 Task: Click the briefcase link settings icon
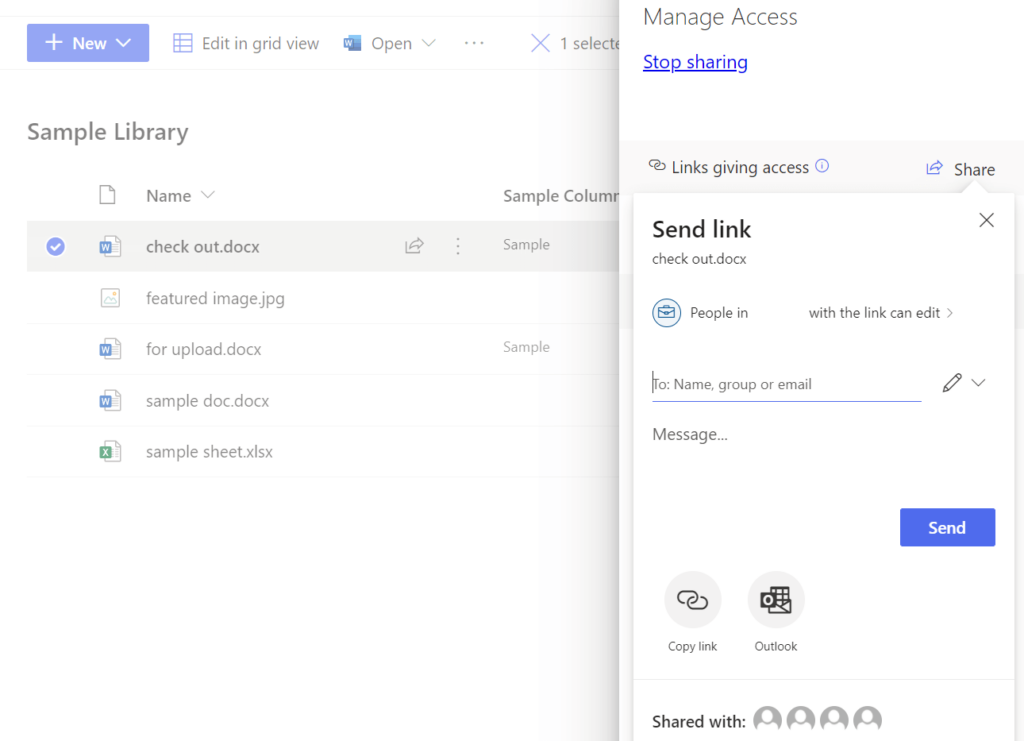pos(666,313)
